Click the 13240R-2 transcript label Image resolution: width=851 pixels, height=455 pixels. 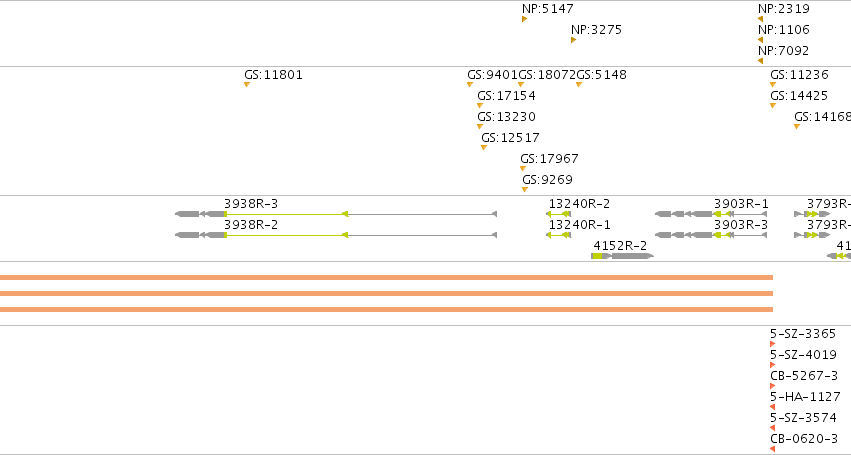[x=579, y=204]
